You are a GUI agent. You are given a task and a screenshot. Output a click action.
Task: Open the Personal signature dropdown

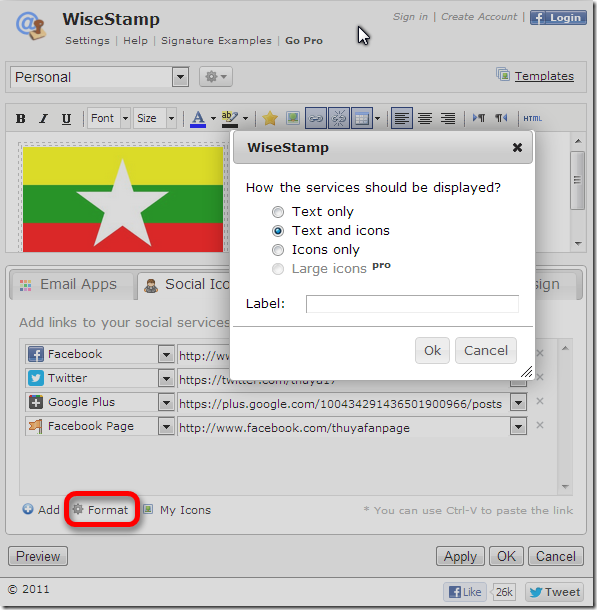(x=180, y=77)
